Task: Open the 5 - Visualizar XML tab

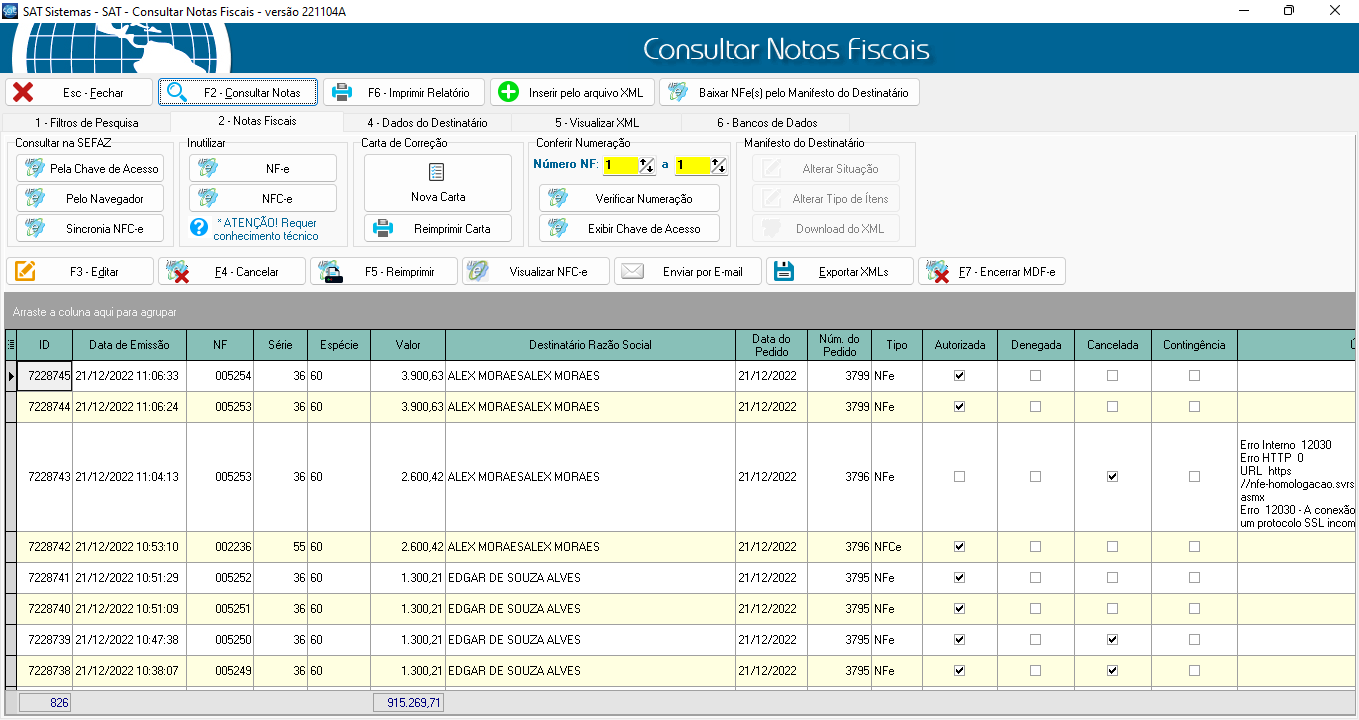Action: [x=596, y=123]
